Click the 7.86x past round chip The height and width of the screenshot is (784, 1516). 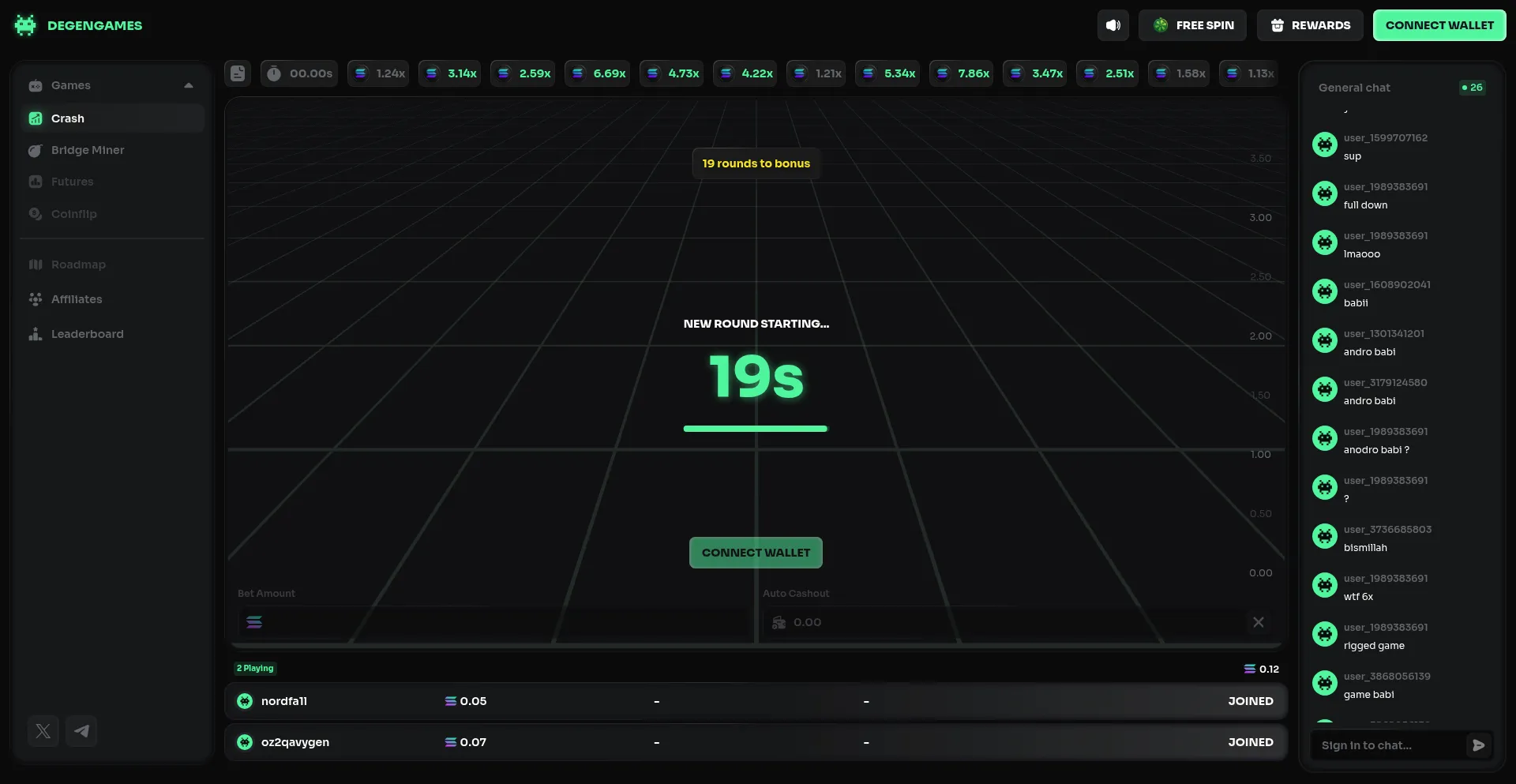coord(963,73)
